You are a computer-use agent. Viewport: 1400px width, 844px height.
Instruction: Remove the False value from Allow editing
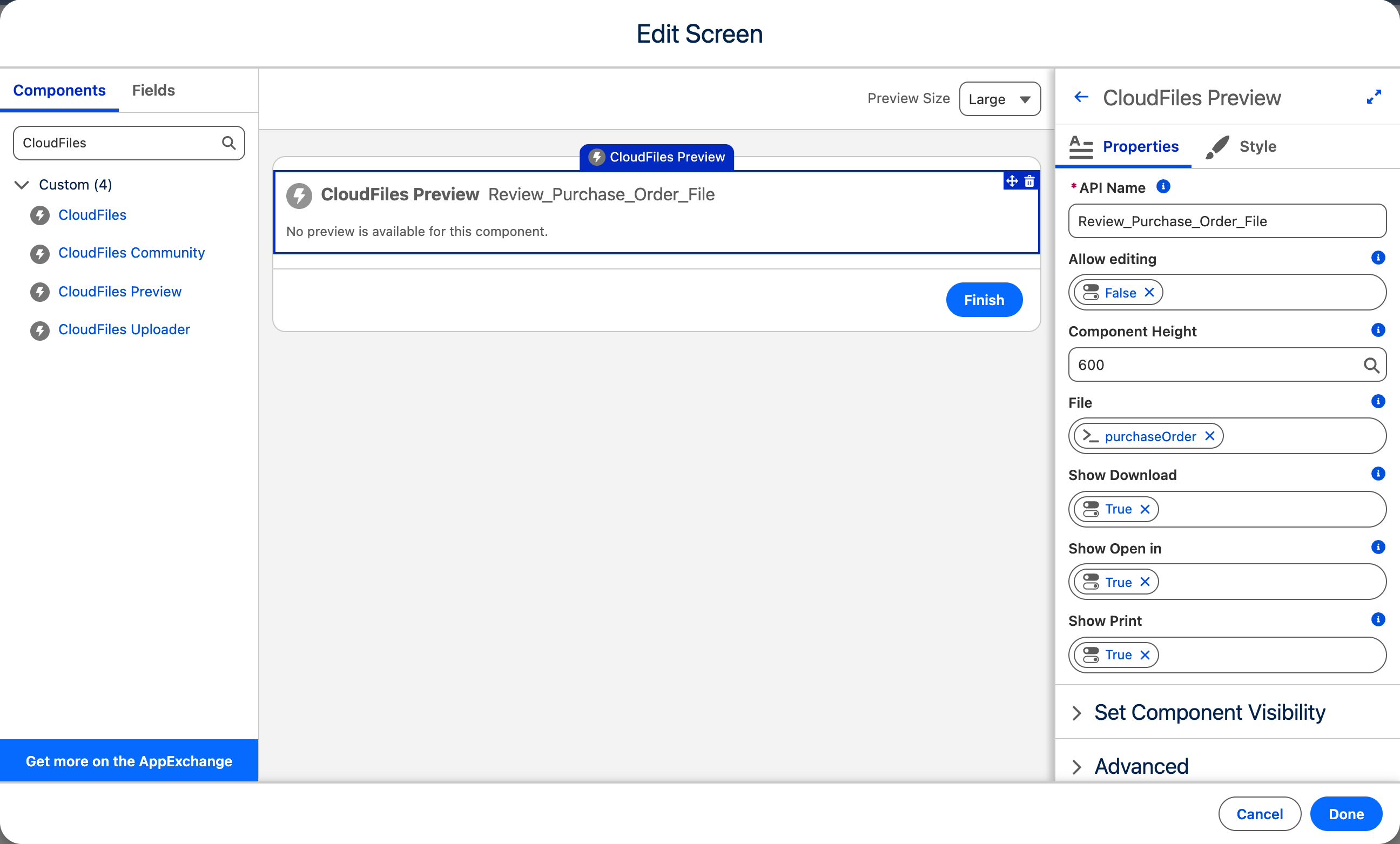[x=1149, y=293]
